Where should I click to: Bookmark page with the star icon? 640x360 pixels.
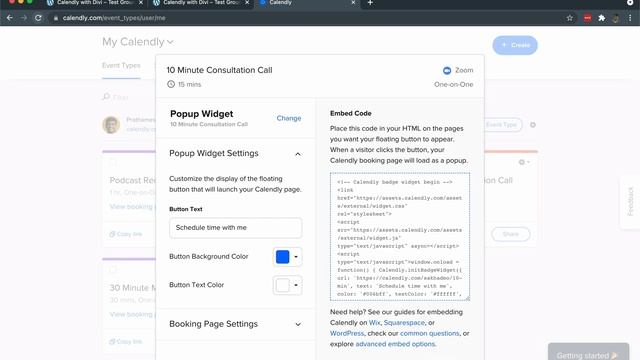click(x=570, y=18)
